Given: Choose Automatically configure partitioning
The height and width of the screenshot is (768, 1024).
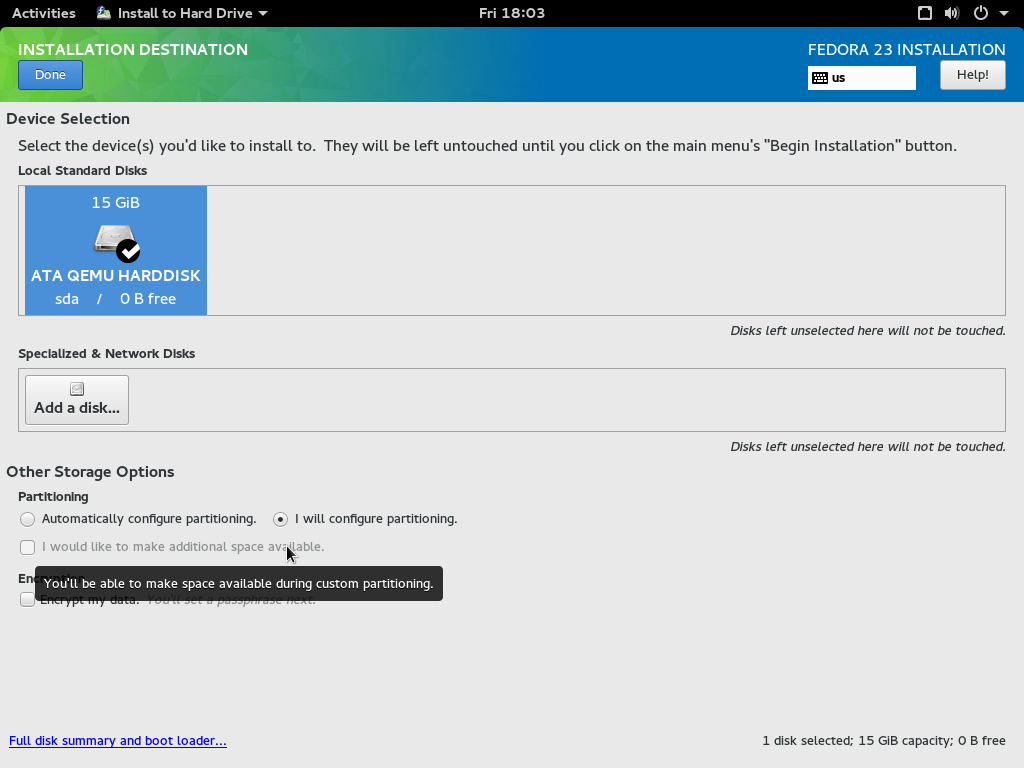Looking at the screenshot, I should [138, 519].
